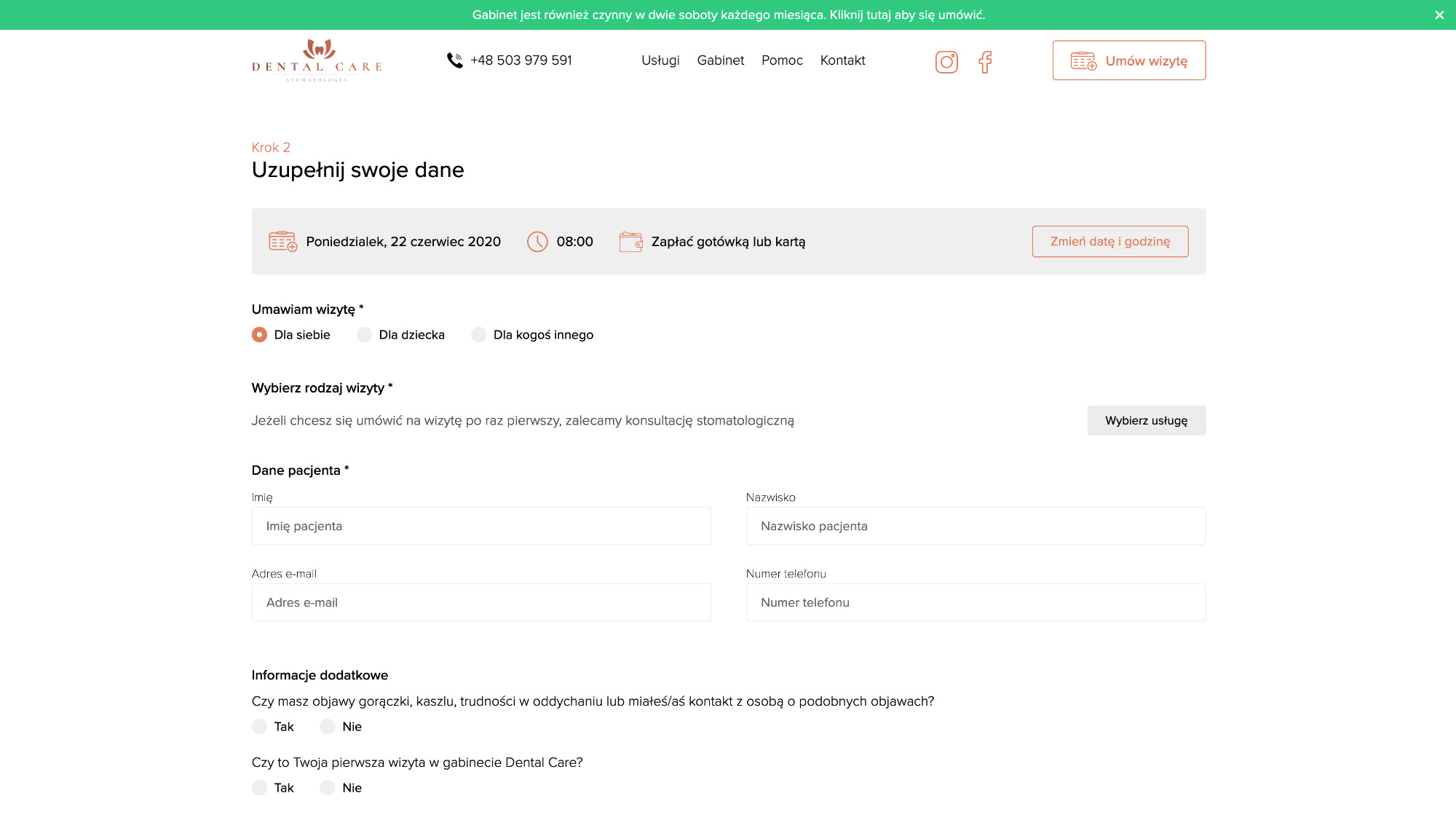Dismiss the green announcement banner
Image resolution: width=1456 pixels, height=820 pixels.
(1438, 14)
